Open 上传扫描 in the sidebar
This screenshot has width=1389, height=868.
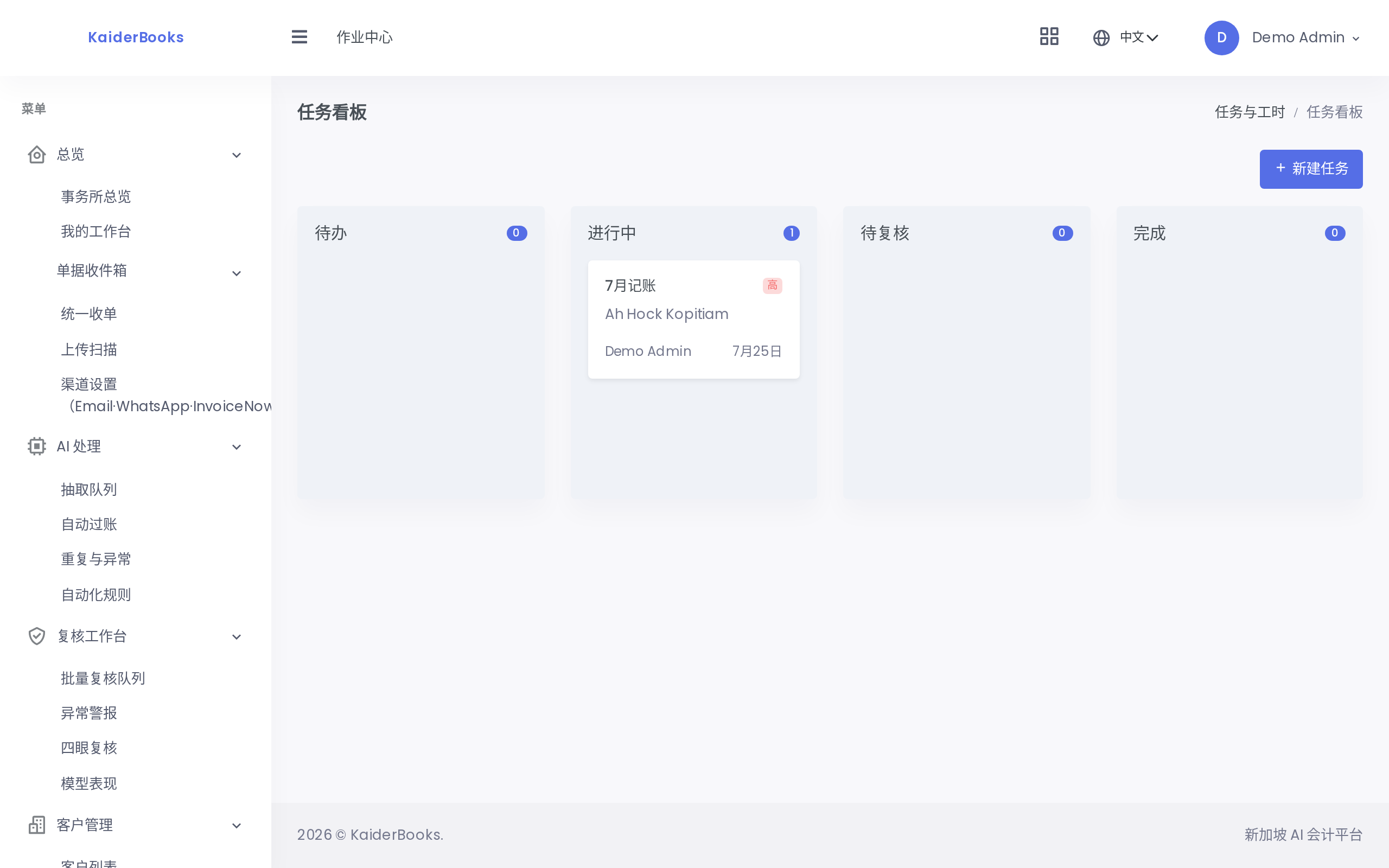[89, 349]
